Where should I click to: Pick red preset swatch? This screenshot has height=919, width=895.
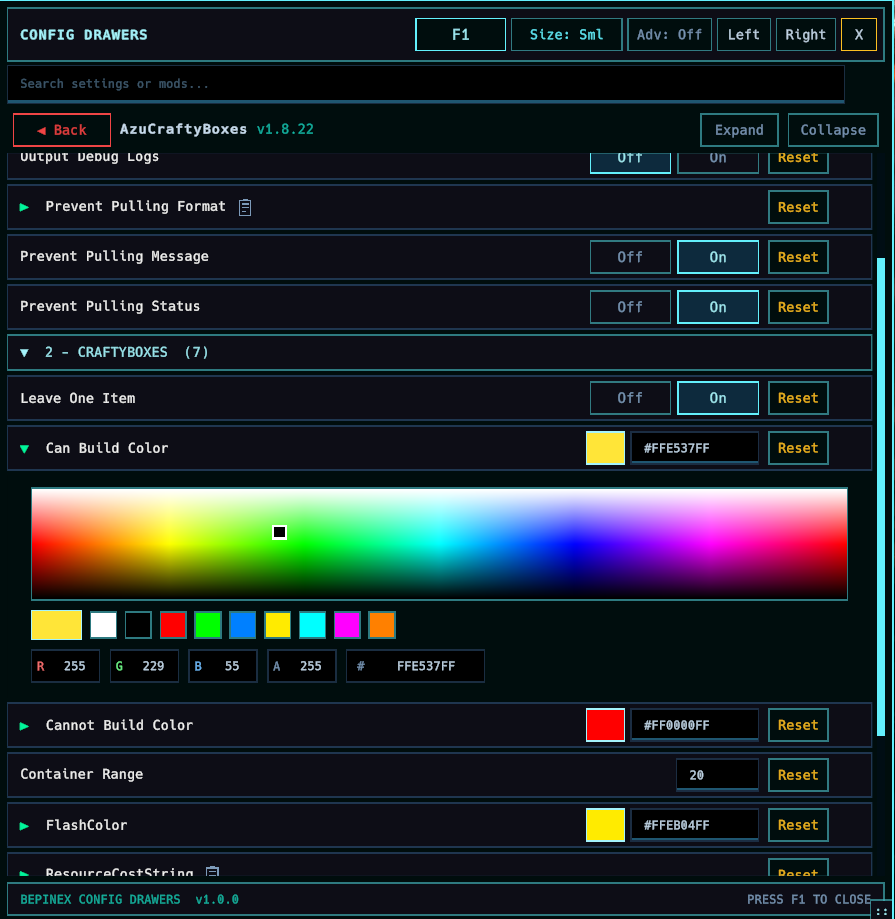point(173,625)
